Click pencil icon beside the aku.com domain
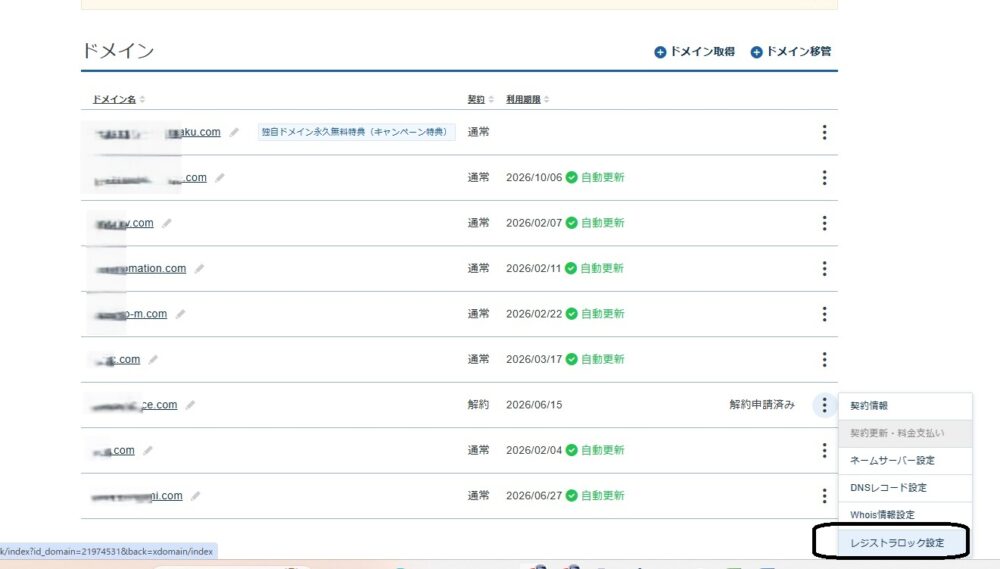 pos(234,132)
